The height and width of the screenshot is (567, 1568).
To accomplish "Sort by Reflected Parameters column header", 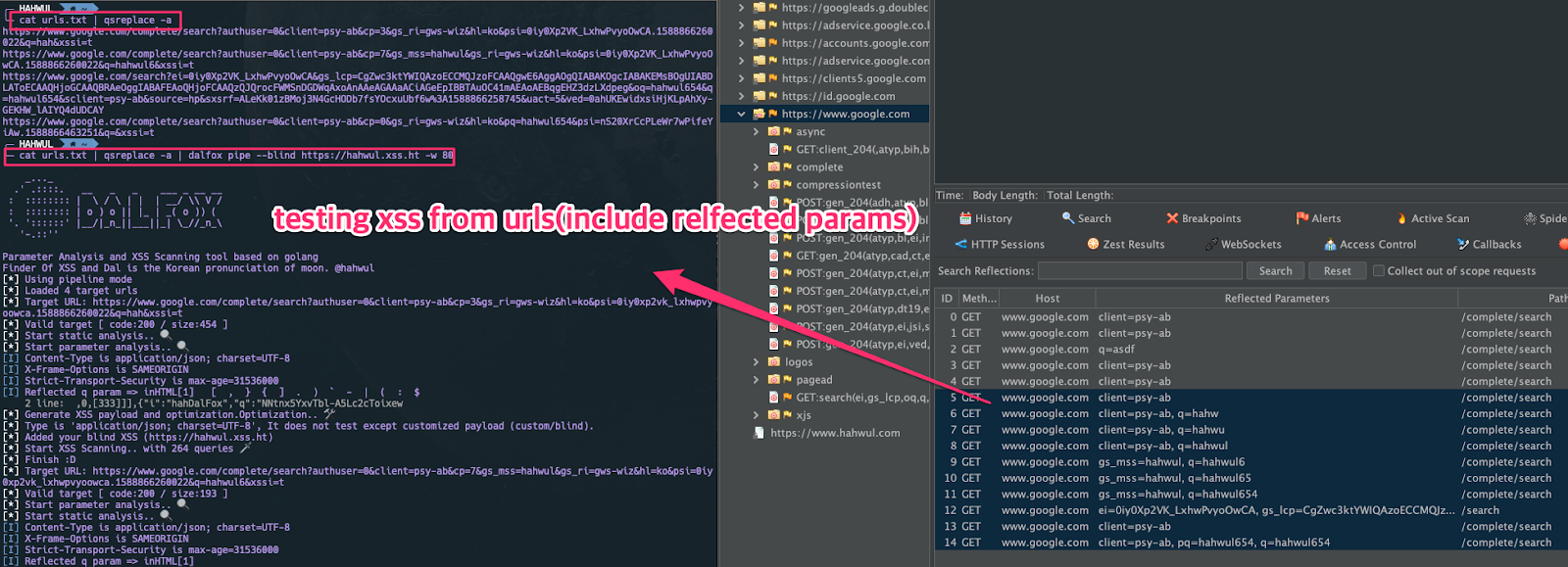I will click(x=1277, y=298).
